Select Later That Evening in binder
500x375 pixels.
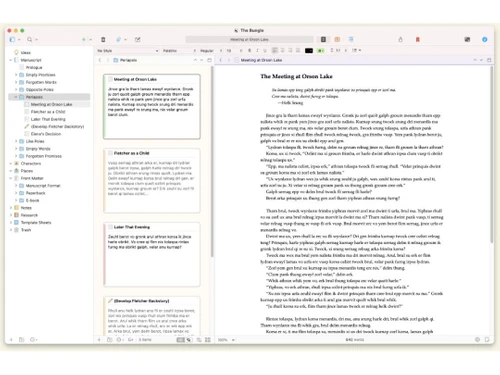coord(48,119)
